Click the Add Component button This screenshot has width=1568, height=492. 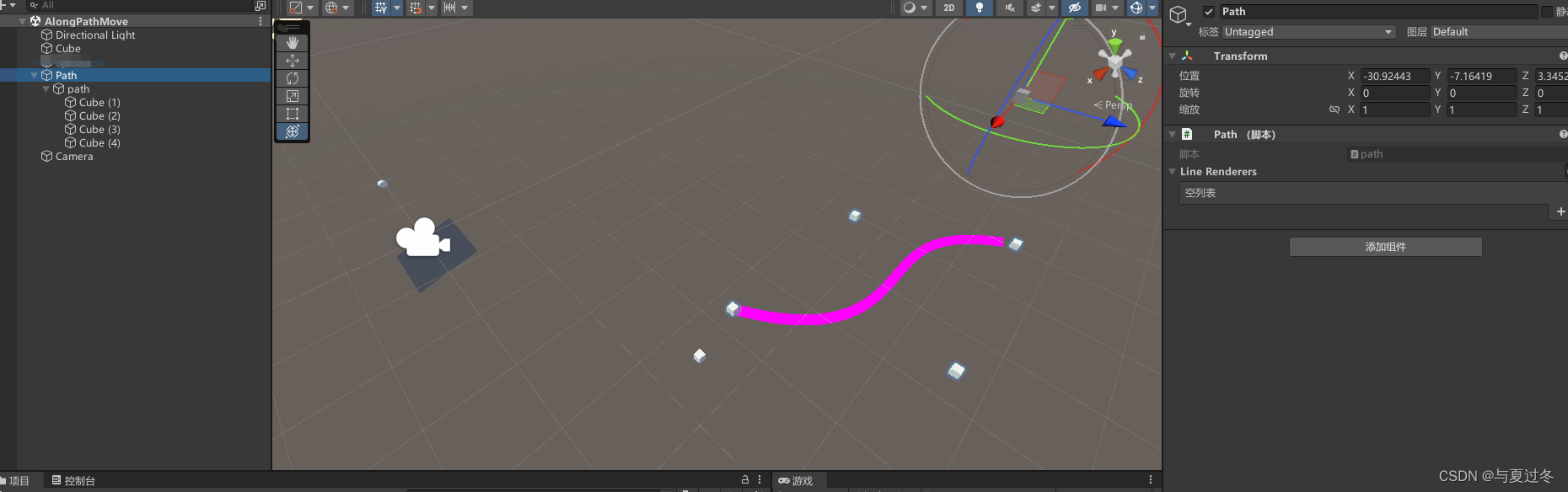point(1385,247)
